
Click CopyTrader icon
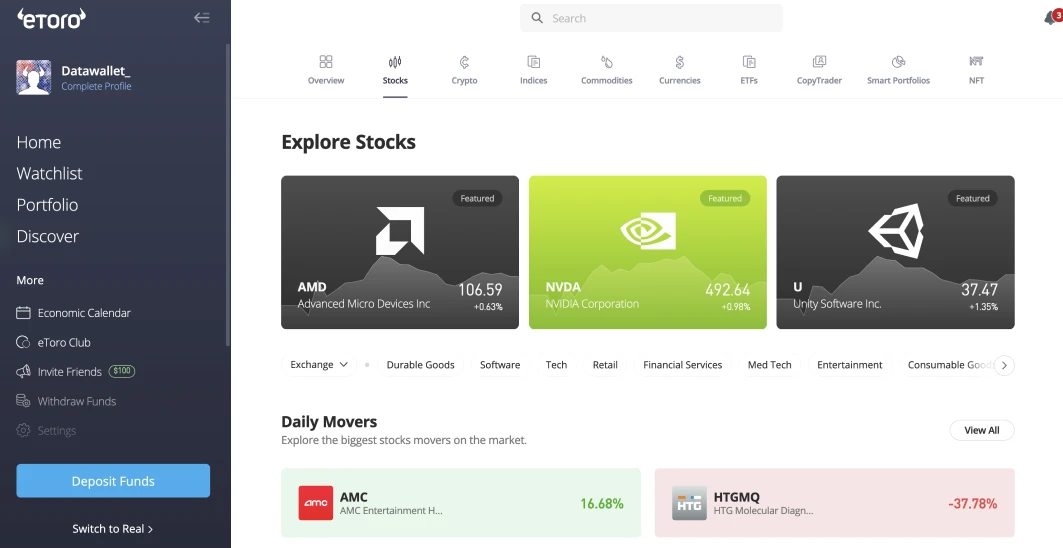pyautogui.click(x=819, y=62)
